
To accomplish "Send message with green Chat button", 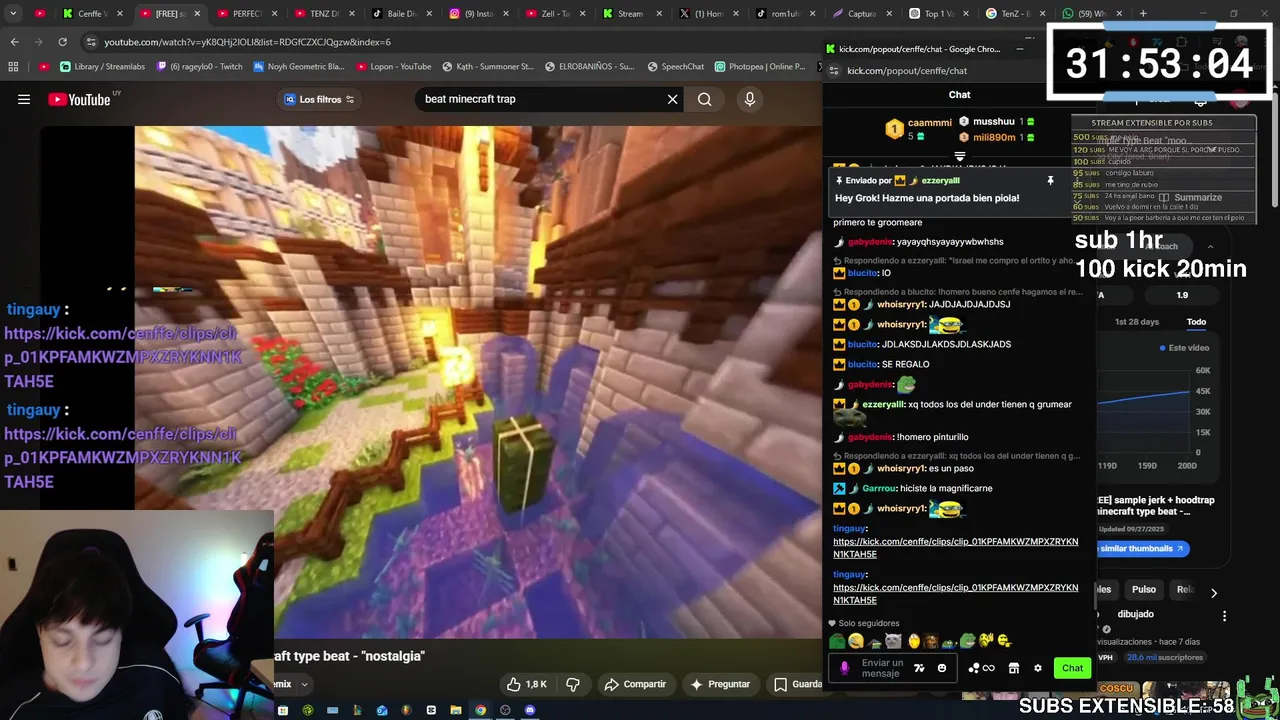I will [1072, 668].
